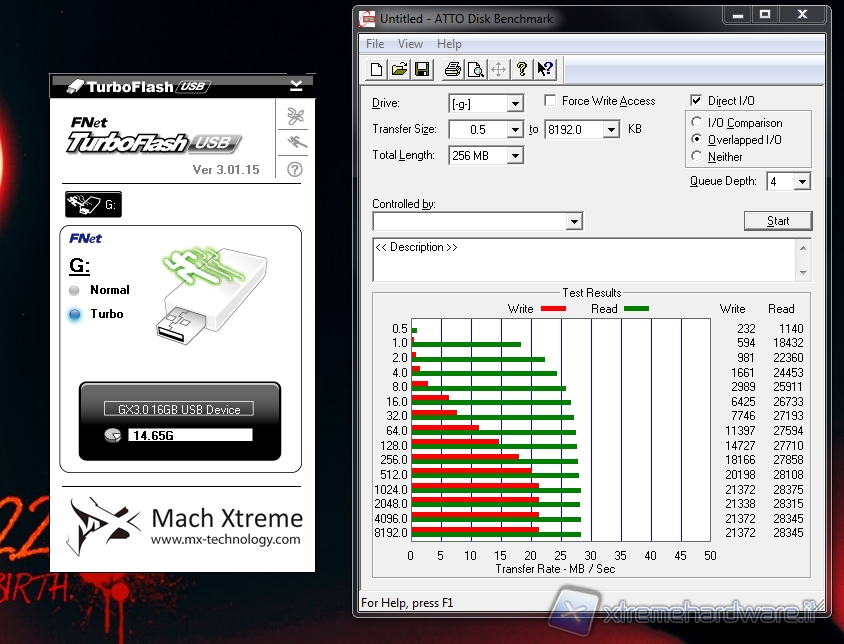
Task: Click the Open folder toolbar icon
Action: (x=399, y=69)
